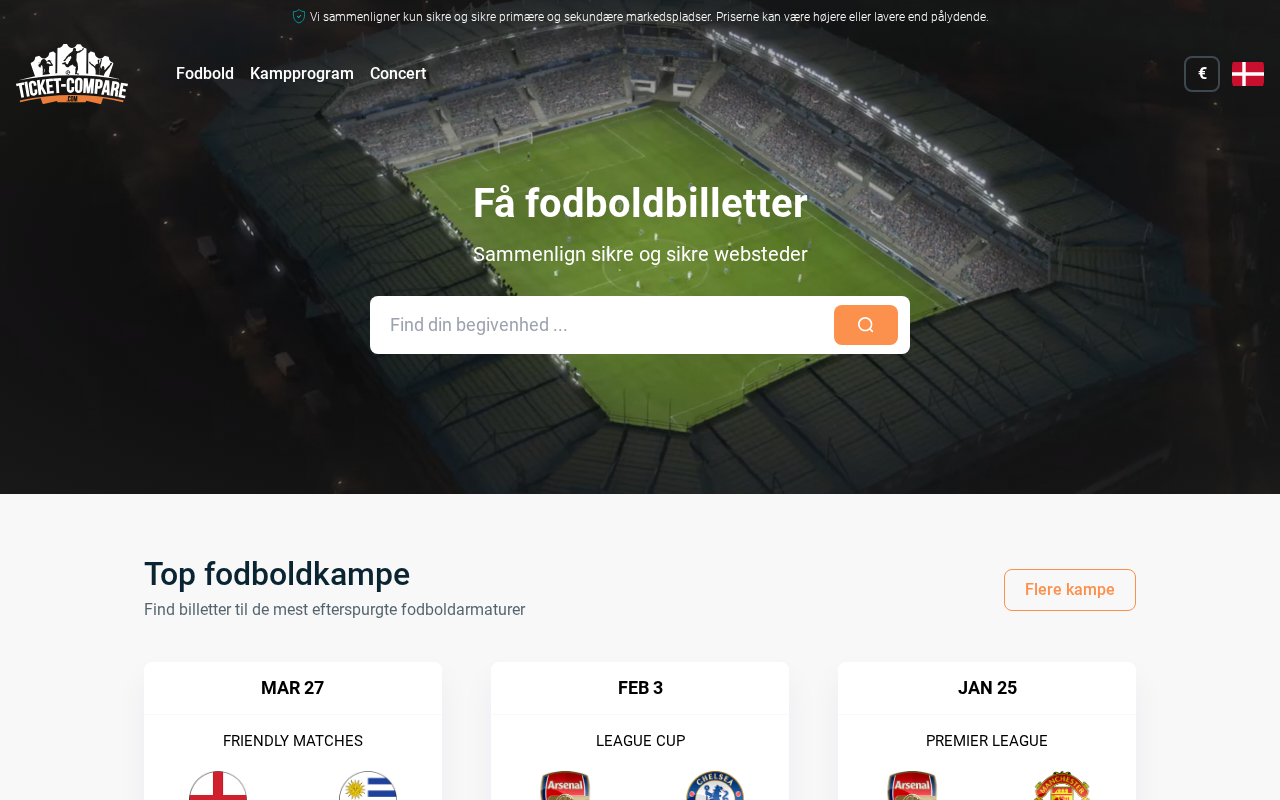Viewport: 1280px width, 800px height.
Task: Click the Top fodboldkampe heading
Action: click(x=277, y=574)
